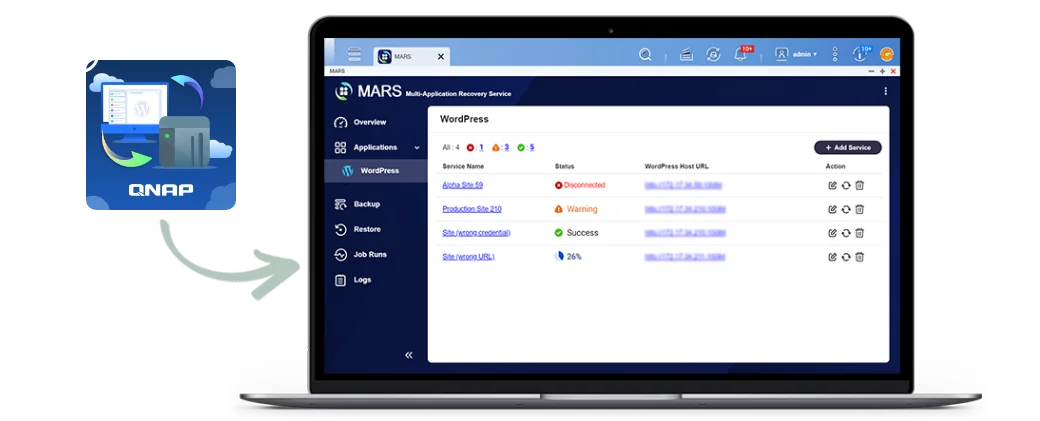Open the Production Site 210 service link
1040x421 pixels.
[471, 209]
